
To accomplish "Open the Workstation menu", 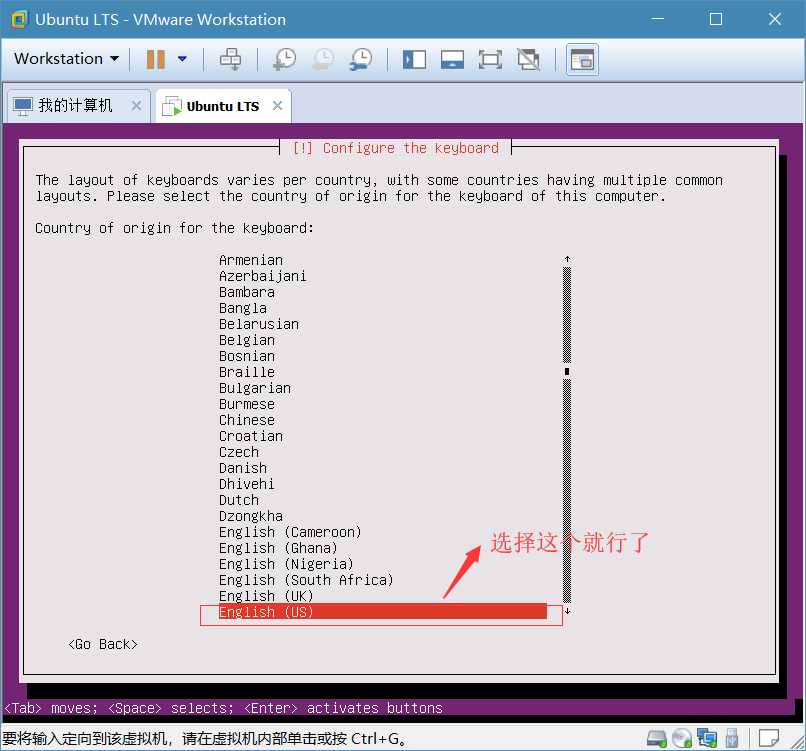I will tap(66, 59).
